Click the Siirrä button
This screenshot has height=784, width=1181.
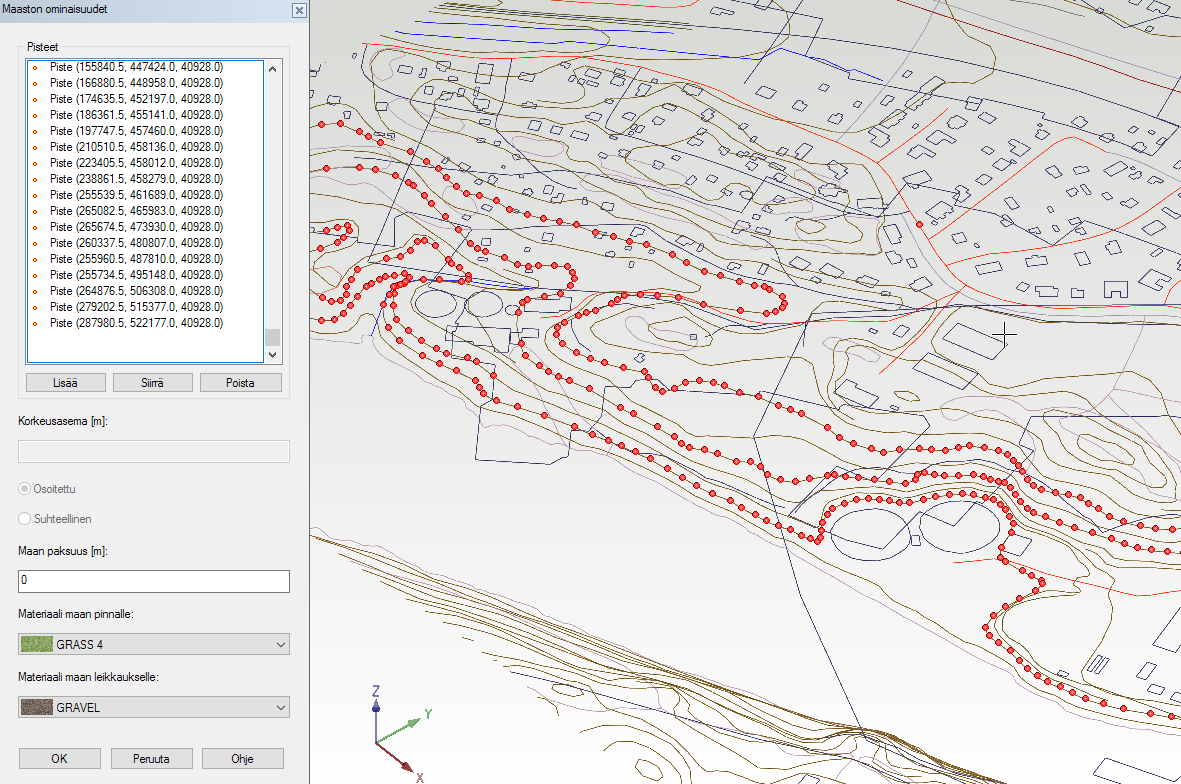pos(152,383)
